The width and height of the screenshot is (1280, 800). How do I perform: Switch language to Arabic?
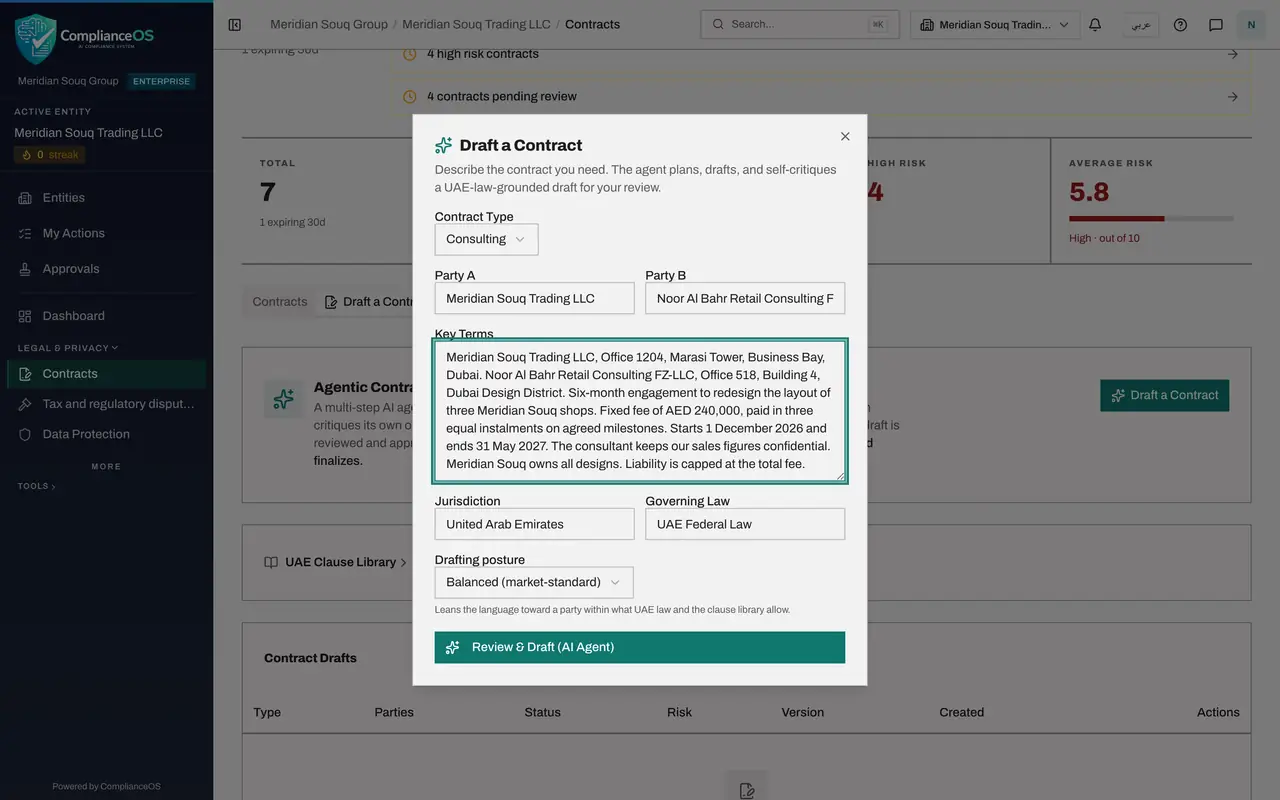[x=1141, y=24]
